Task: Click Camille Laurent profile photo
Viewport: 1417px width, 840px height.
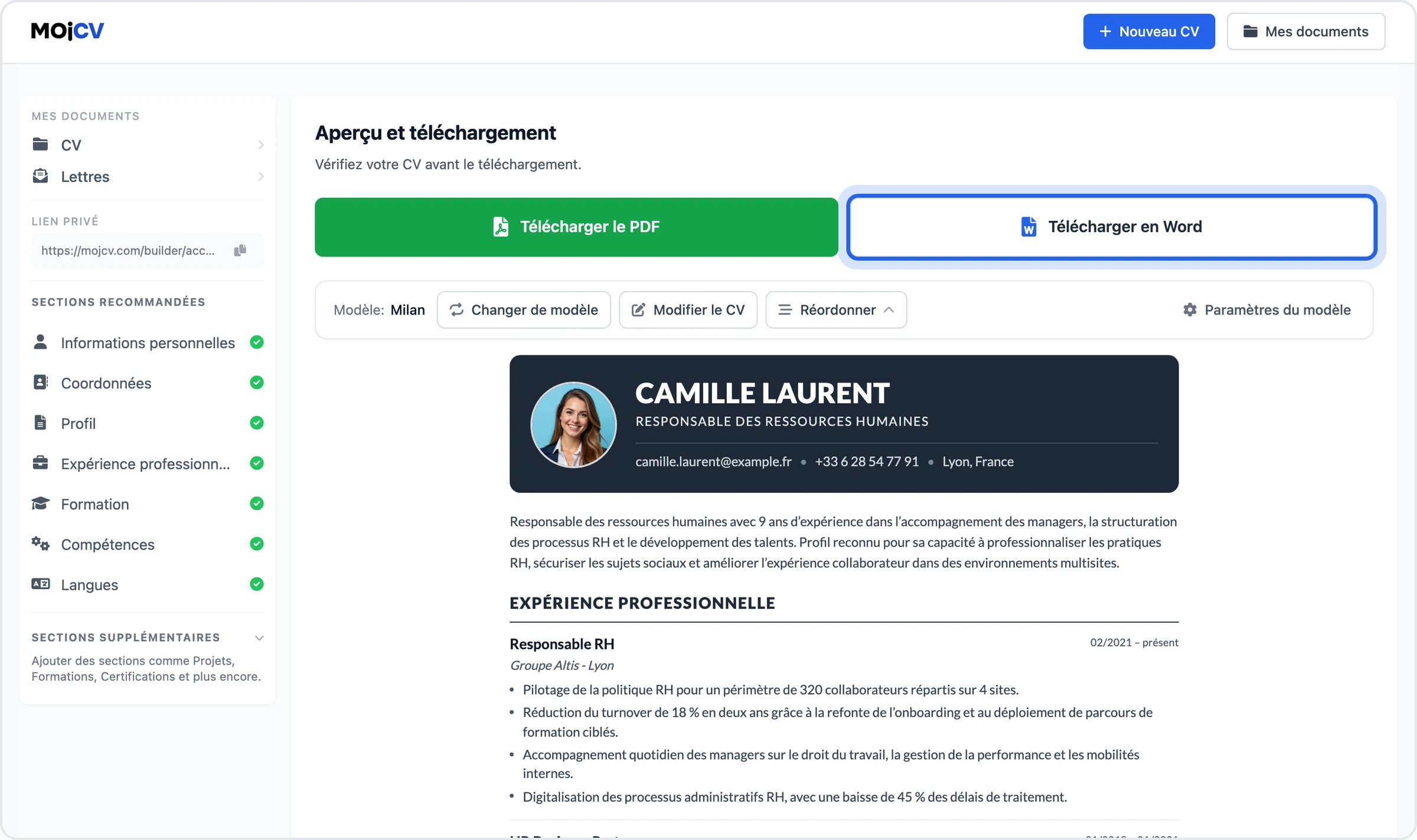Action: [x=573, y=424]
